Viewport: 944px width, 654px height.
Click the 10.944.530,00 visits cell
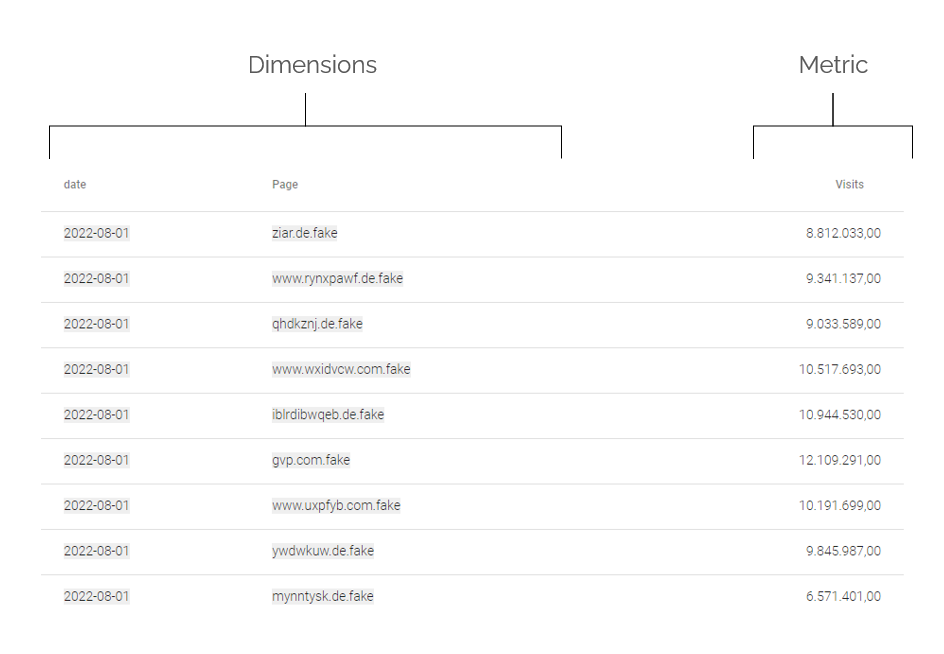[x=840, y=415]
